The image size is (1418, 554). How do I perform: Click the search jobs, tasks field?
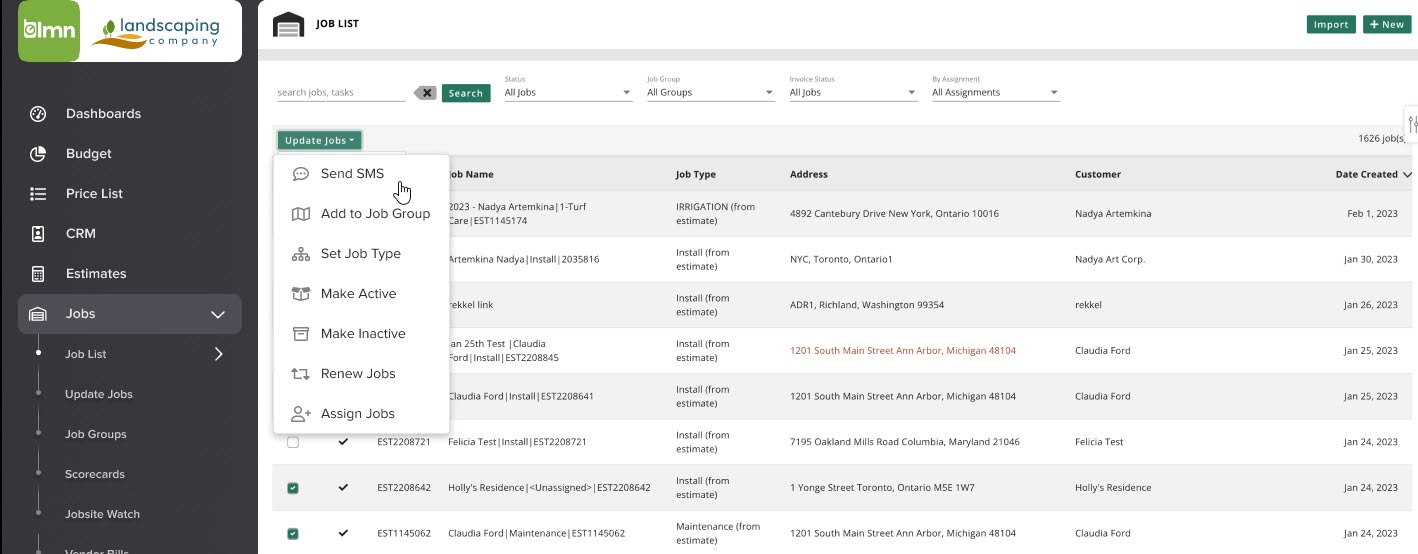(x=341, y=93)
